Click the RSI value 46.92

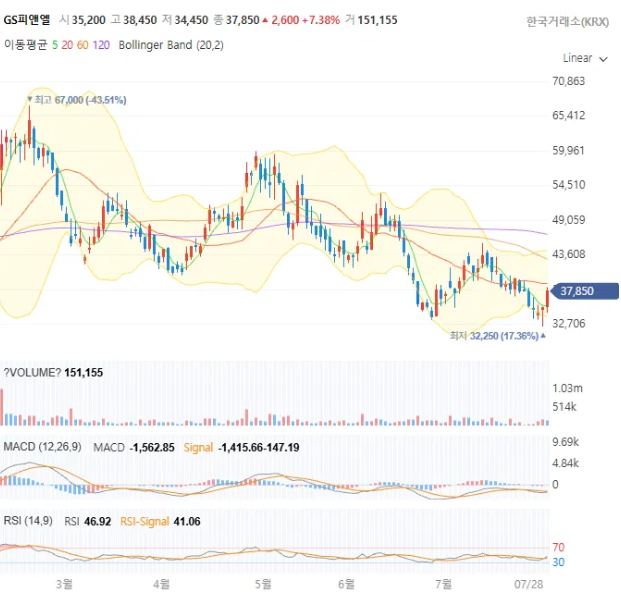pos(97,521)
